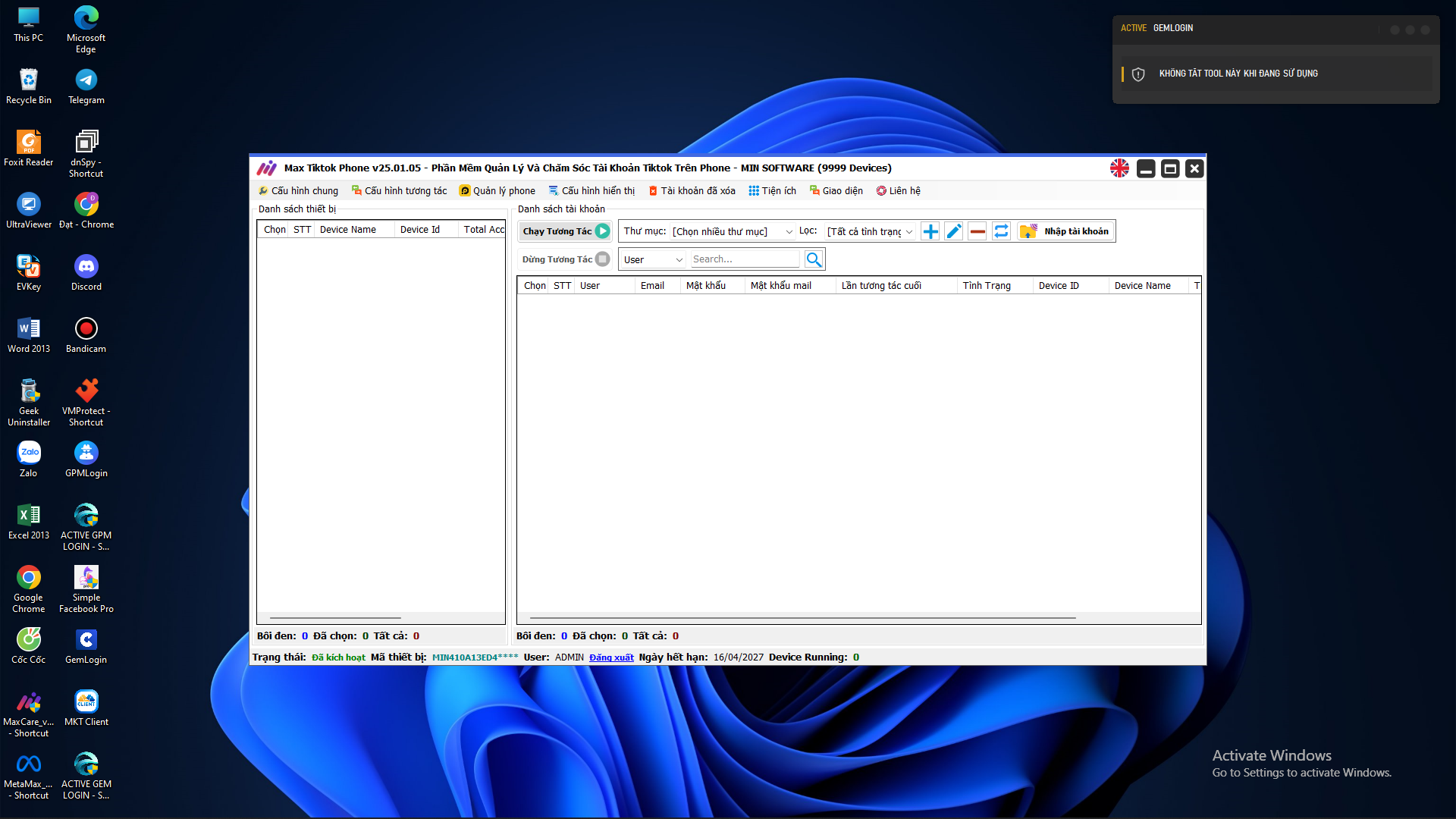Open Cấu hình chung menu
Image resolution: width=1456 pixels, height=819 pixels.
point(299,191)
